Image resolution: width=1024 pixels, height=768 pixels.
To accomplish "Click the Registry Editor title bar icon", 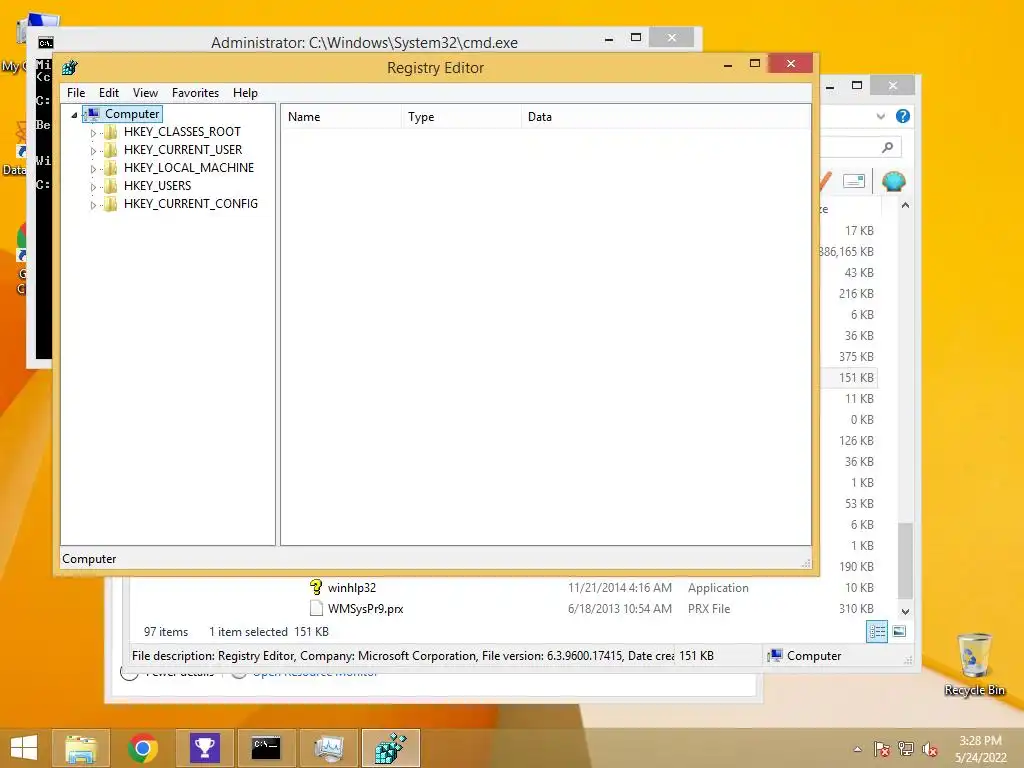I will pos(69,67).
